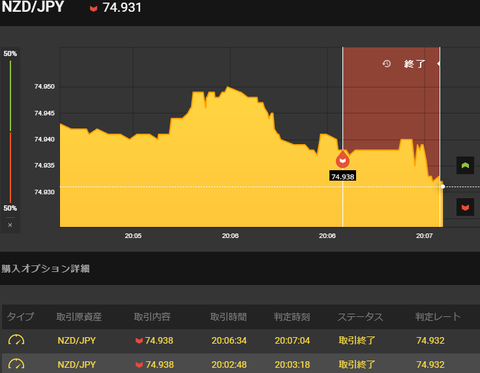Click the 判定レート column header
Screen dimensions: 480x373
(x=438, y=317)
